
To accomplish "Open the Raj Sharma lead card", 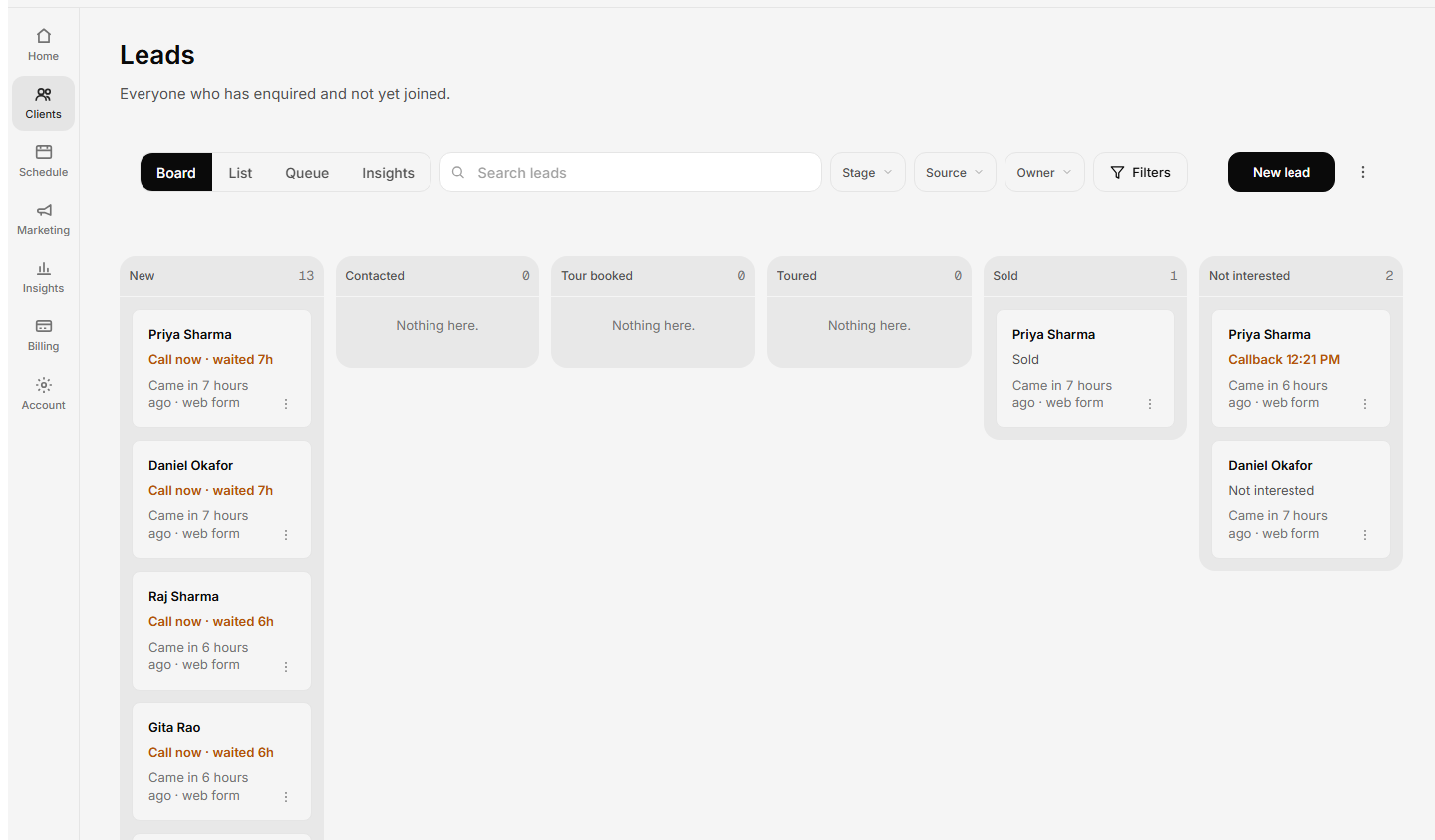I will (221, 631).
